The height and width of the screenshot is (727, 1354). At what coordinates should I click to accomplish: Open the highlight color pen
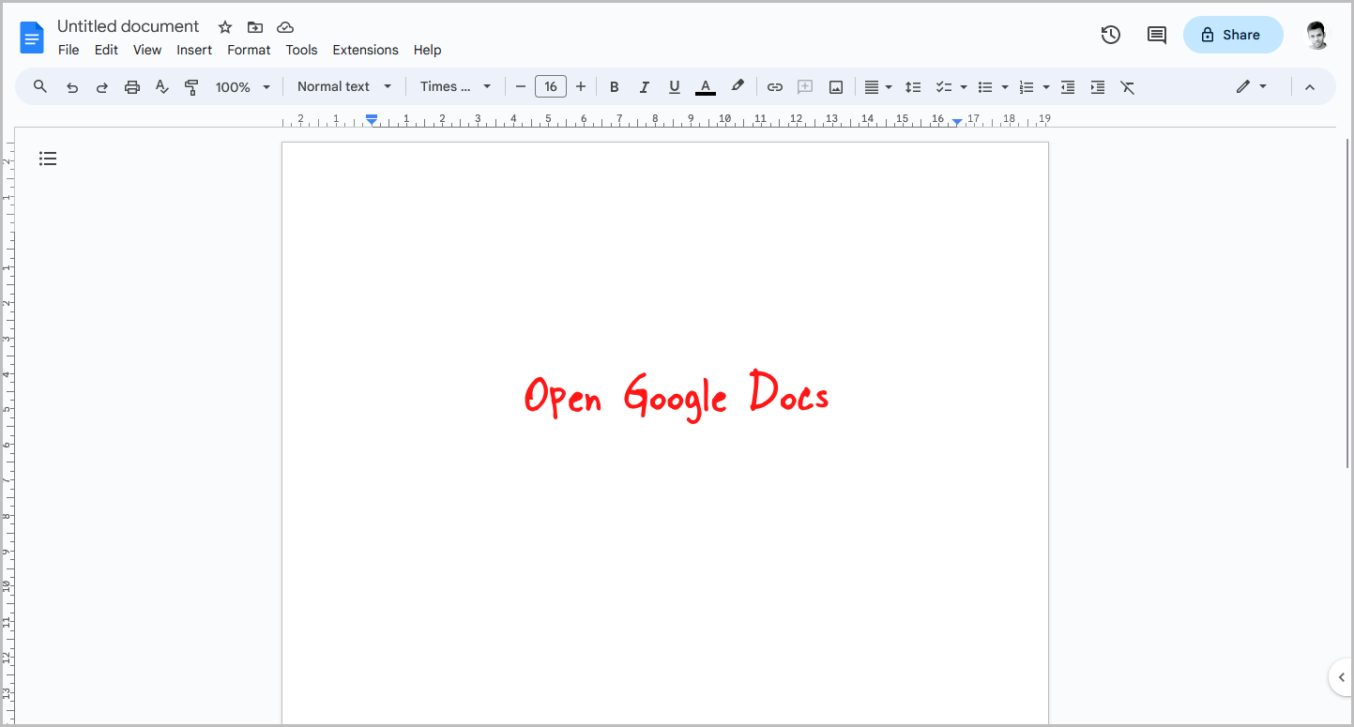click(737, 87)
